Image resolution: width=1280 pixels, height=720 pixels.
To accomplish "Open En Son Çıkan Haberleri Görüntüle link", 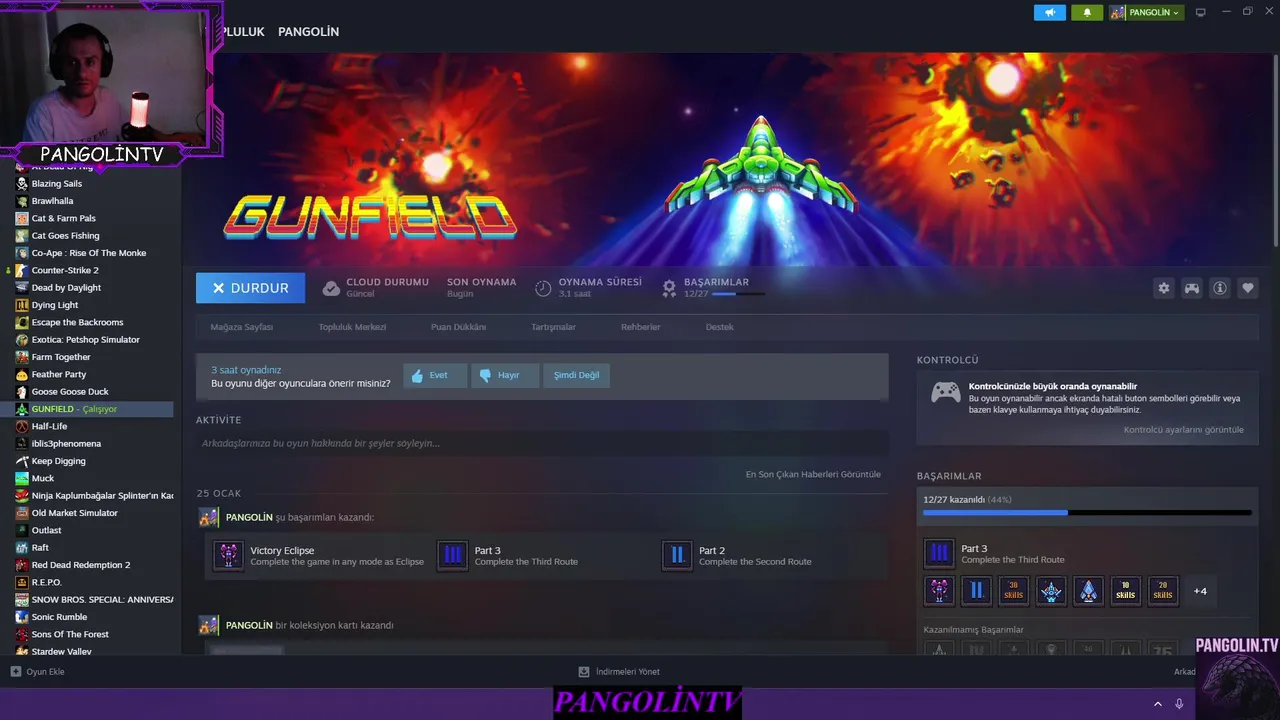I will tap(813, 474).
